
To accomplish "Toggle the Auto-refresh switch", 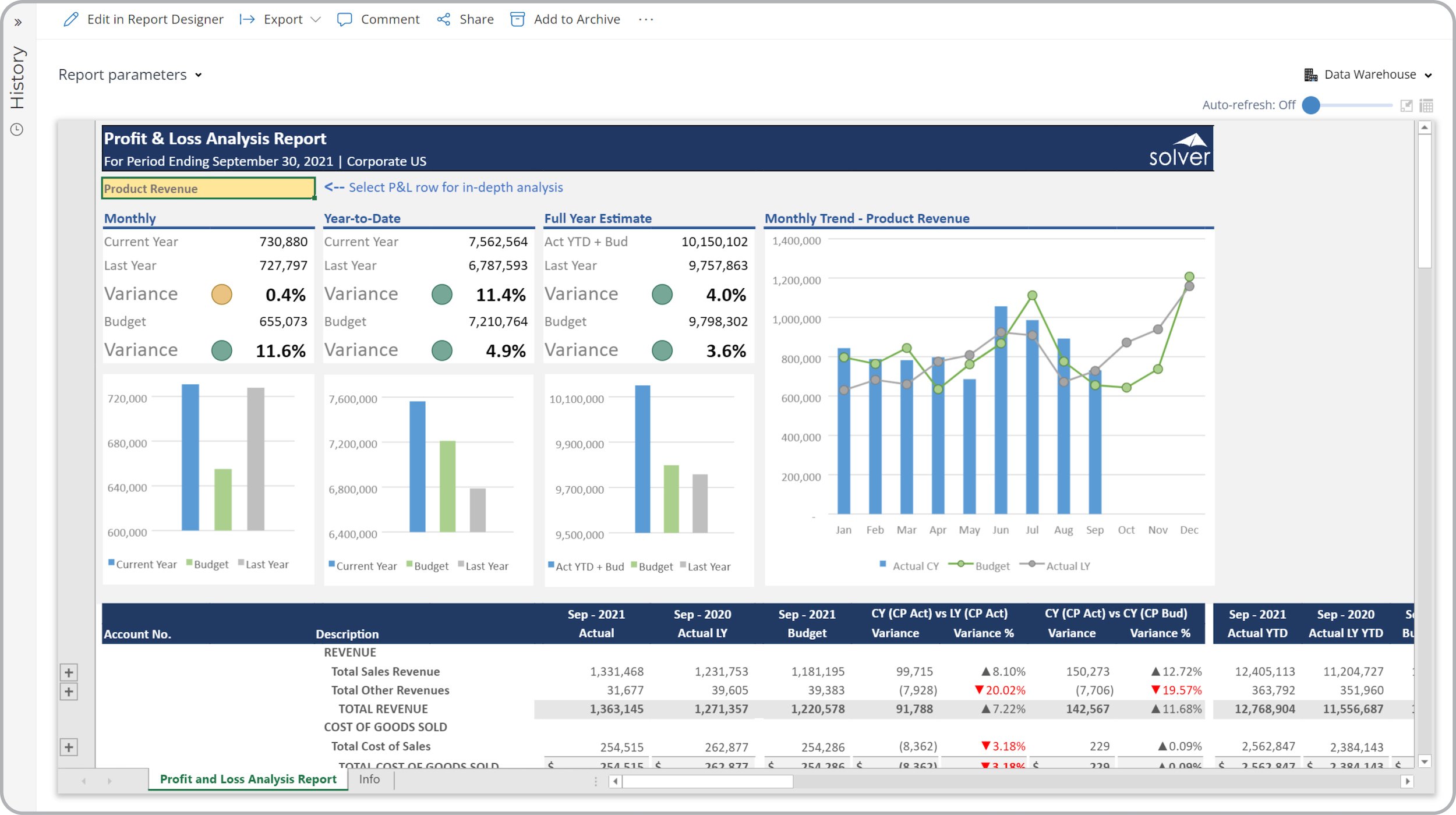I will point(1312,105).
